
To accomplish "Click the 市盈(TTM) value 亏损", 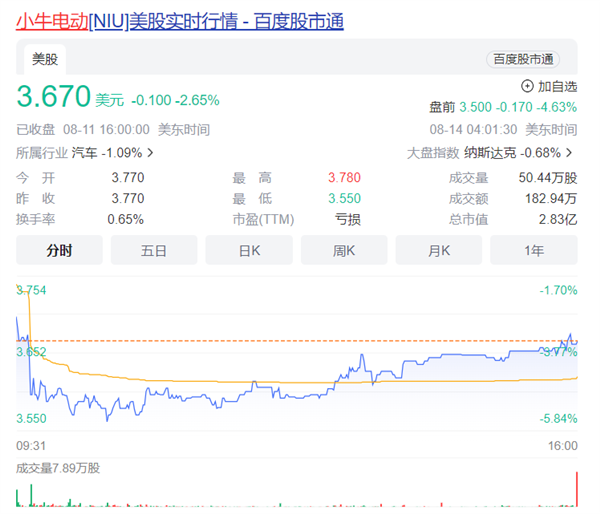I will 348,219.
